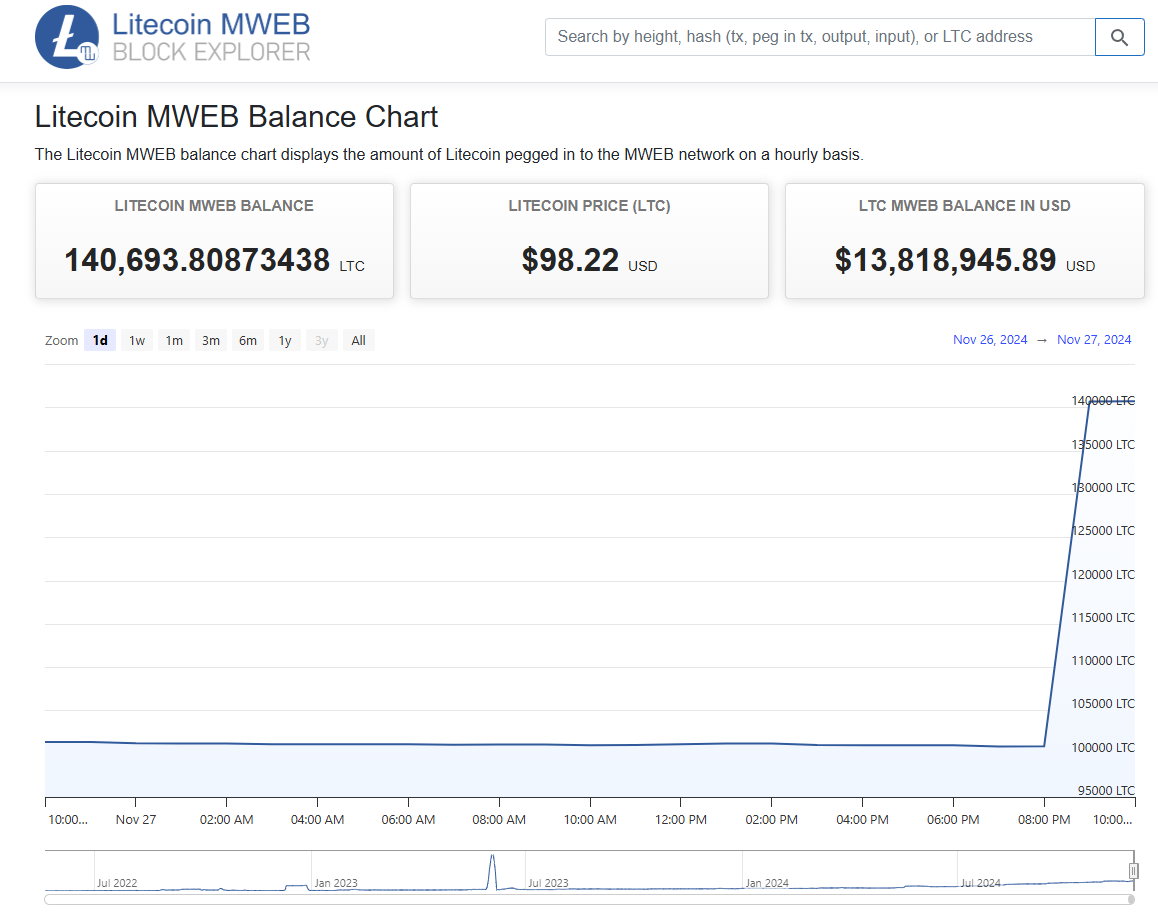Open the Litecoin MWEB Block Explorer title link
Viewport: 1158px width, 917px height.
tap(211, 37)
